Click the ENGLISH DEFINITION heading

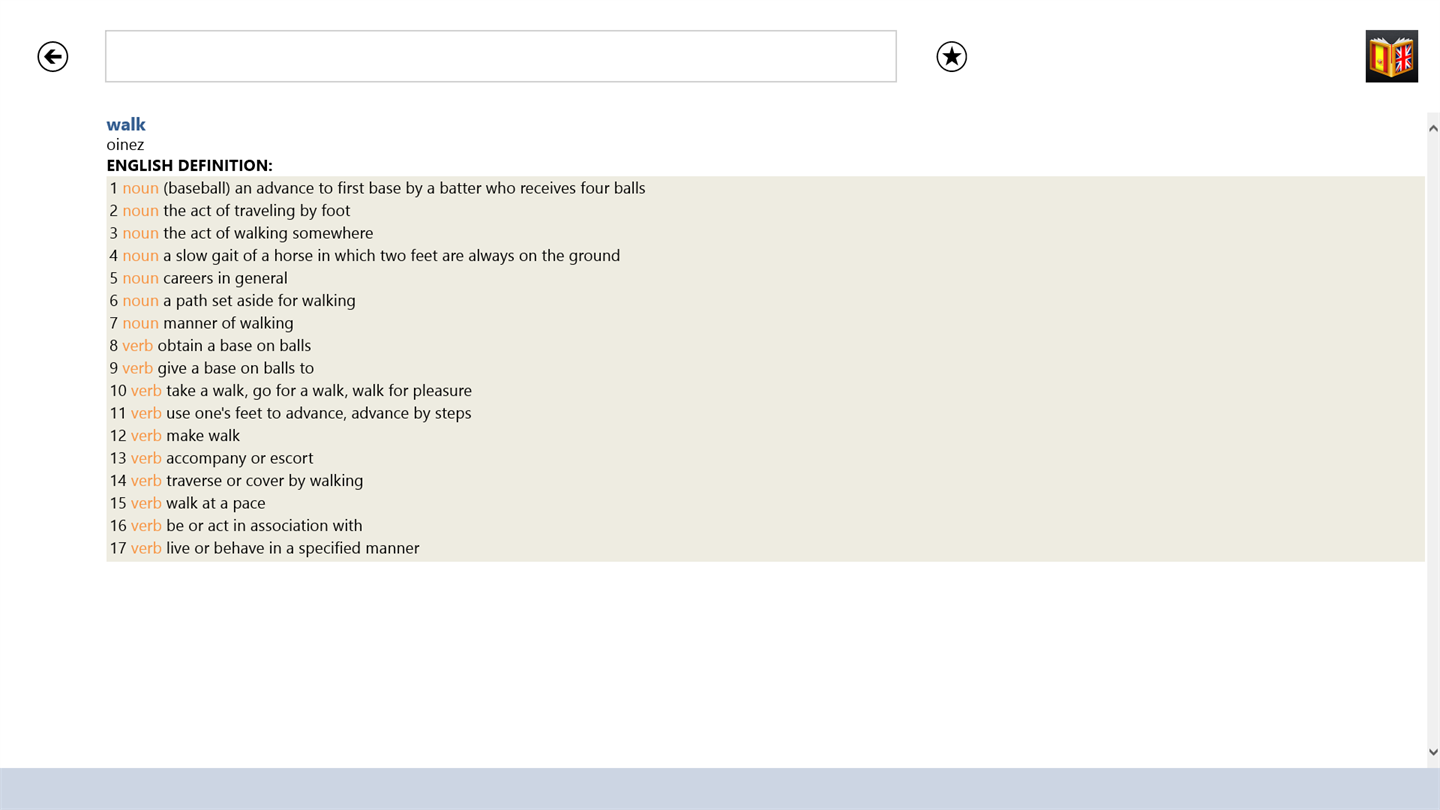pos(189,166)
